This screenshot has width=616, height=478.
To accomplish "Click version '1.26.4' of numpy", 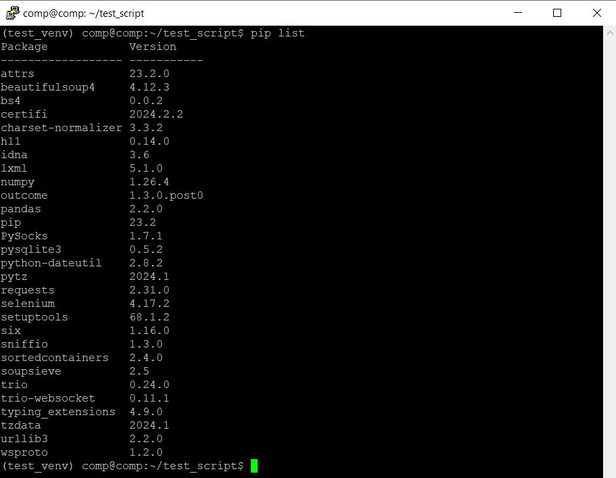I will (149, 182).
